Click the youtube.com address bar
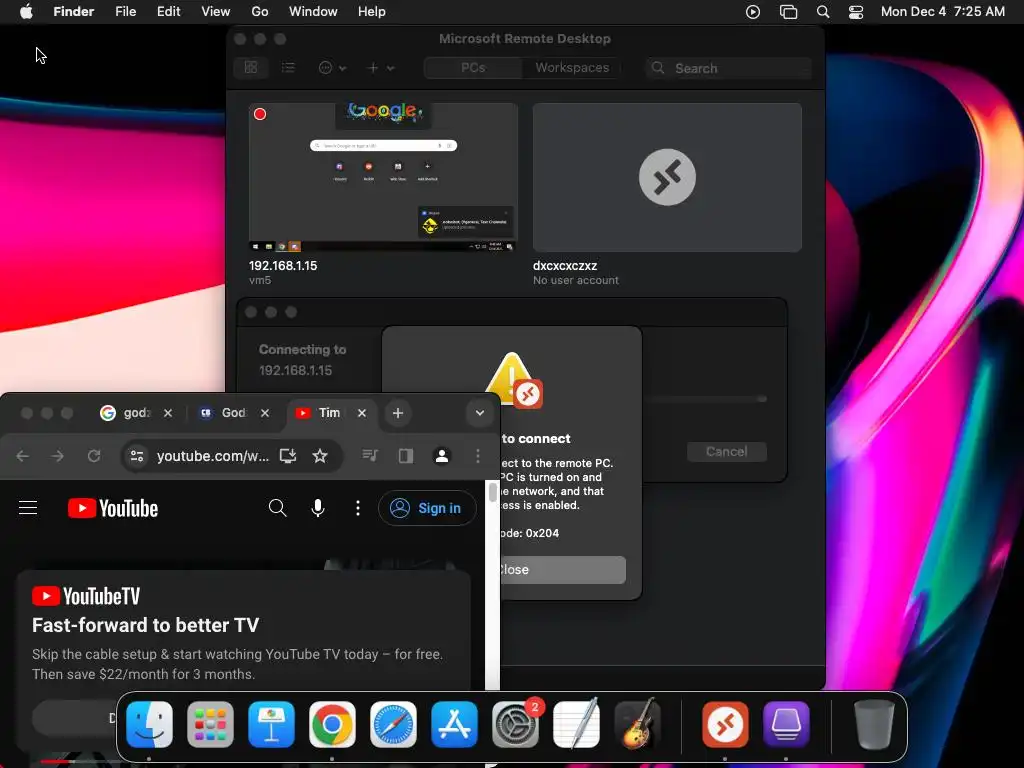 213,456
